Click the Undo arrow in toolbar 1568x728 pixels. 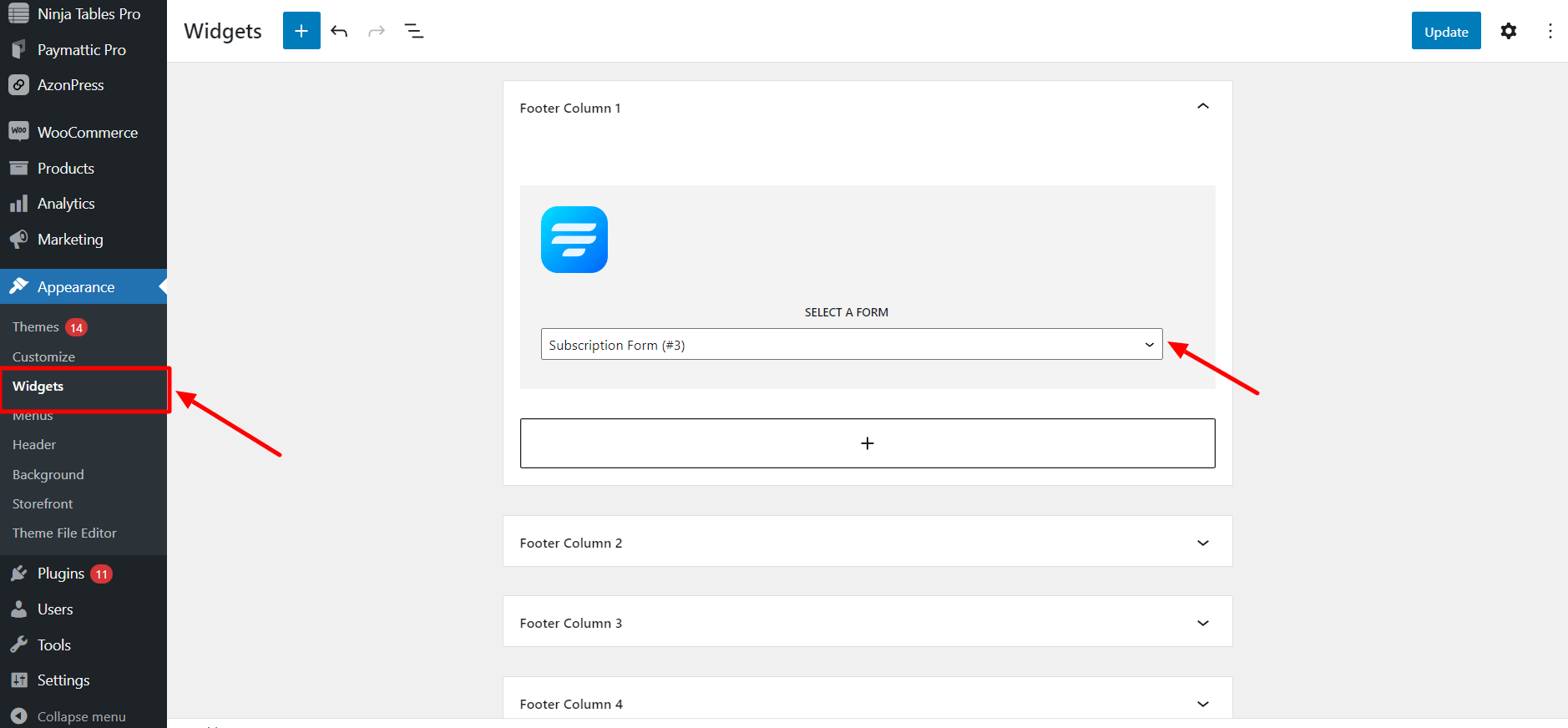tap(339, 31)
